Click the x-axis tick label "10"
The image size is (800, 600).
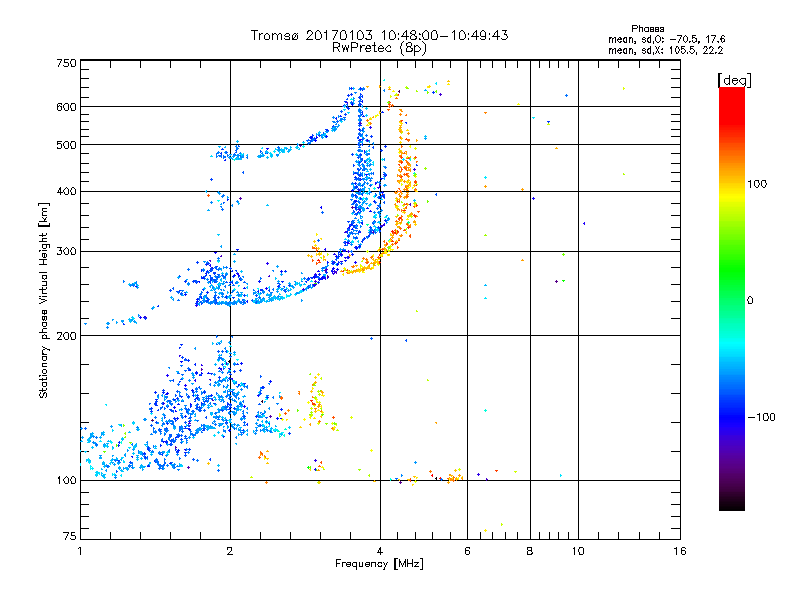tap(578, 551)
